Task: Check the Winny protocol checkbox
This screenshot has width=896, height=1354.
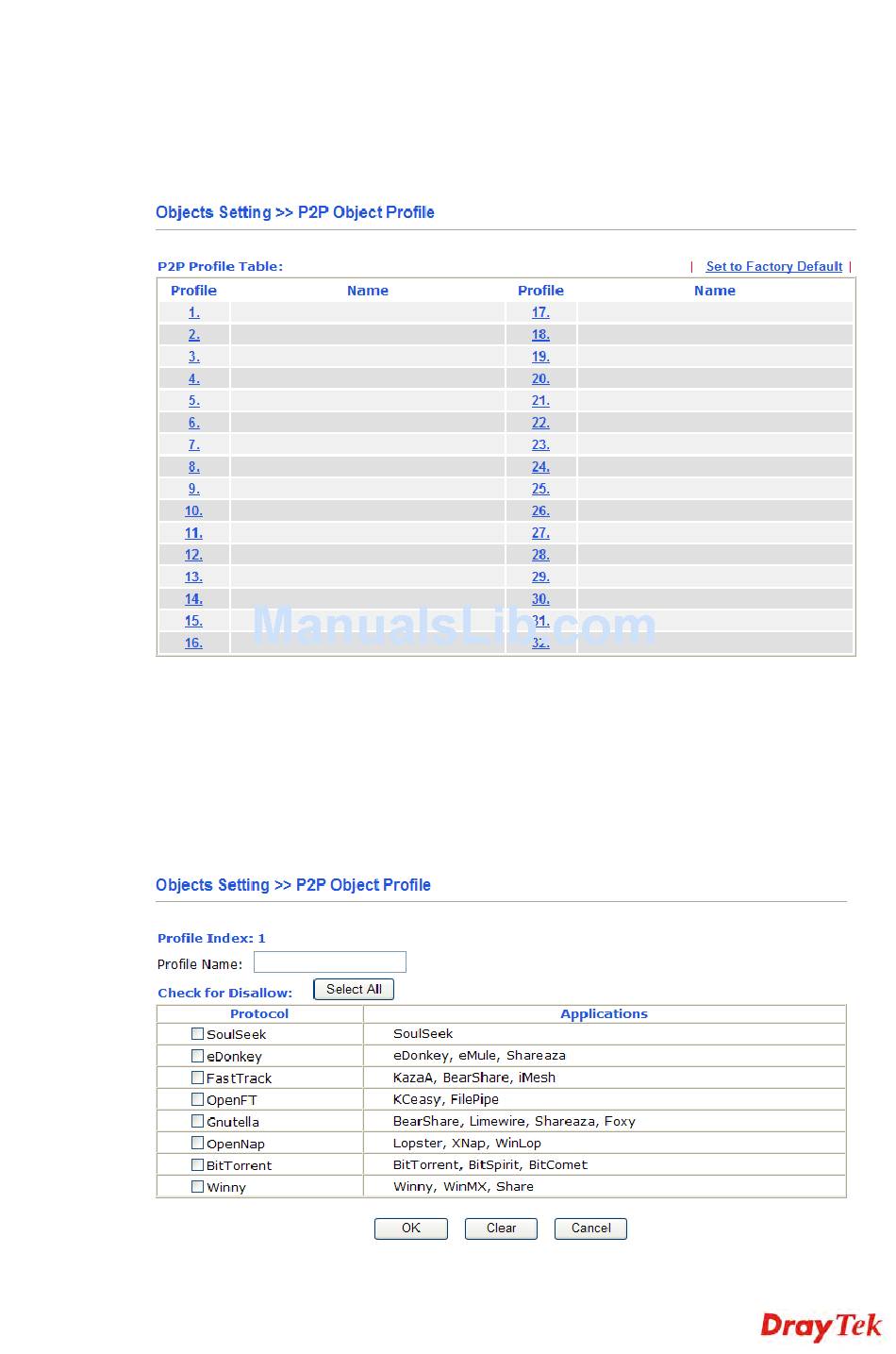Action: (198, 1186)
